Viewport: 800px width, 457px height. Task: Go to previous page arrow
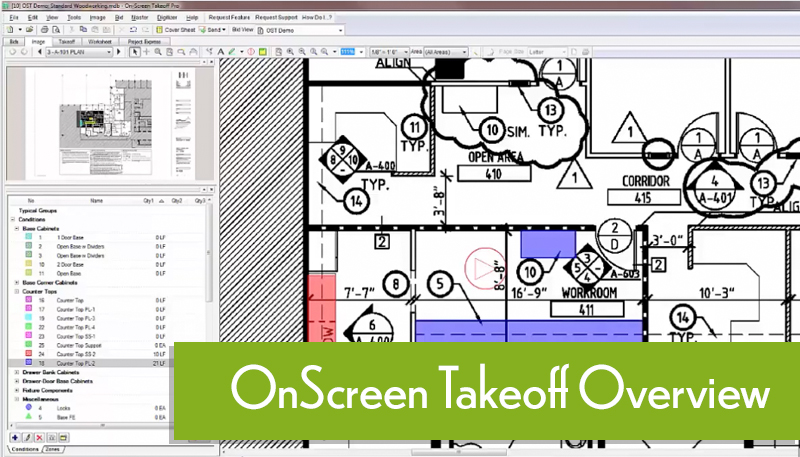tap(40, 52)
